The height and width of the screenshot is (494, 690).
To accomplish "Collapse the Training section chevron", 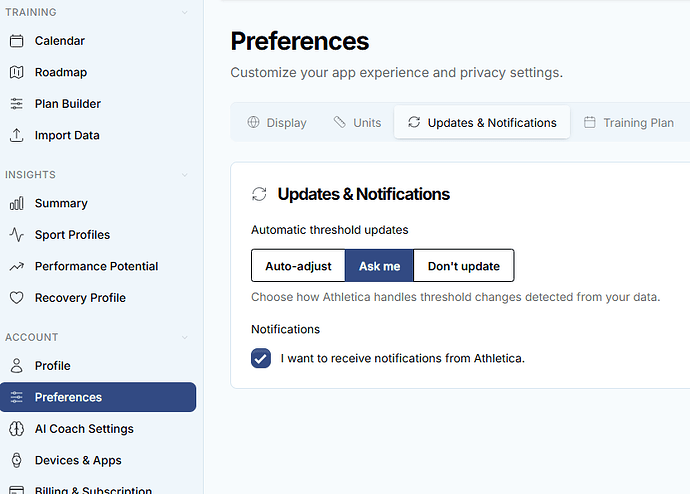I will pos(184,13).
